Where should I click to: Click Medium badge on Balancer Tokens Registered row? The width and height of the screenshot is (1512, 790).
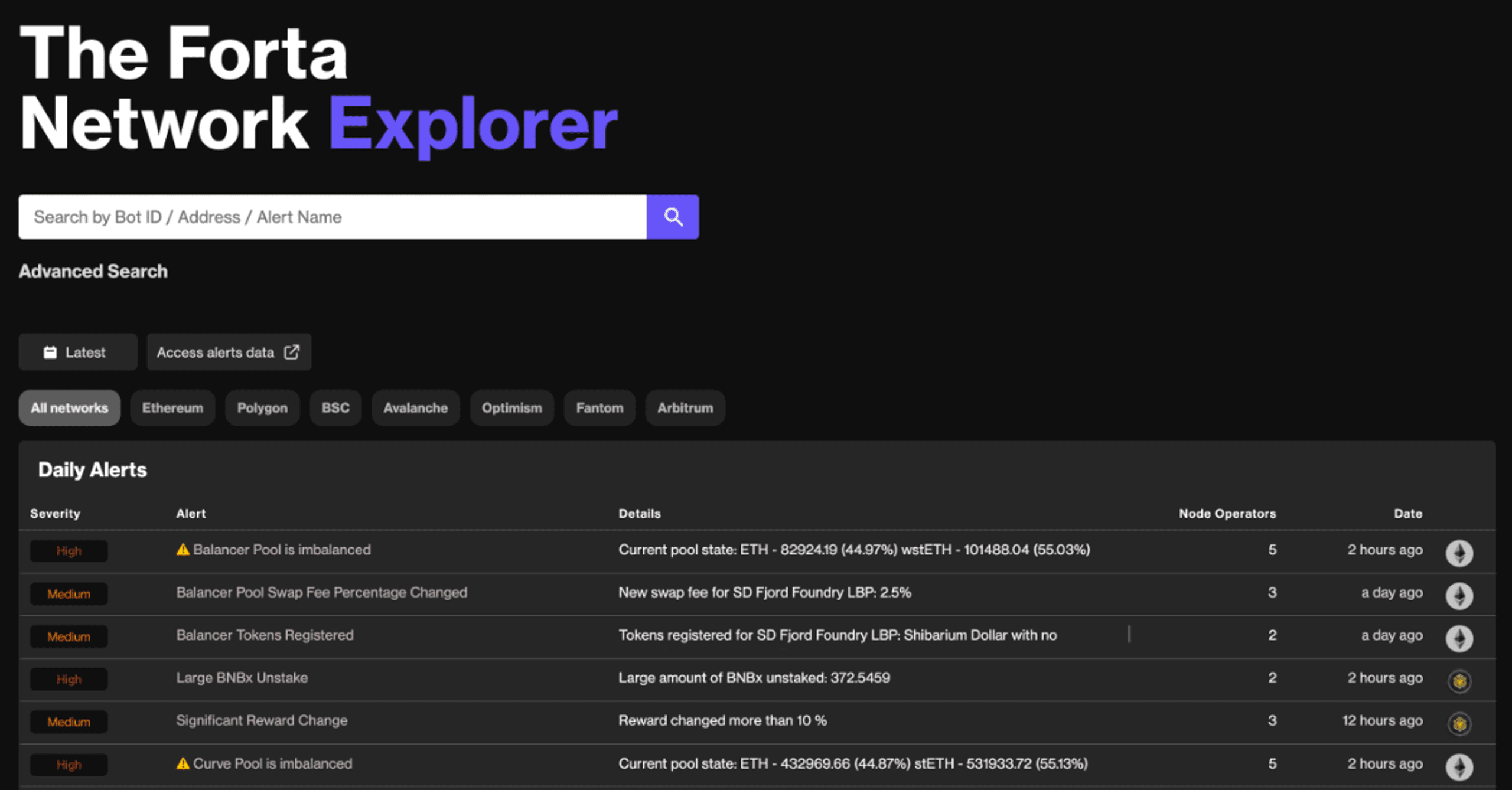[69, 636]
